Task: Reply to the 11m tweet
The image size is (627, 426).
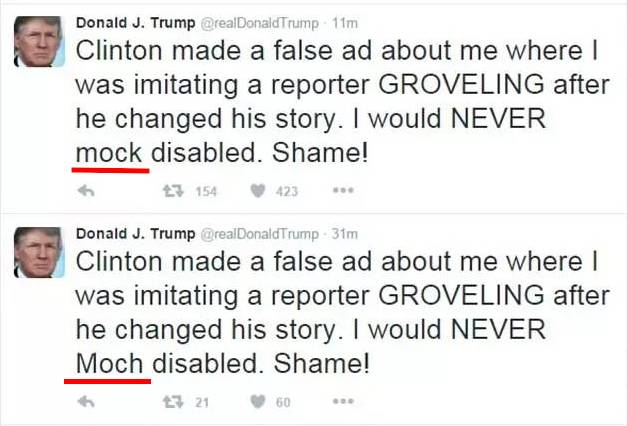Action: 86,191
